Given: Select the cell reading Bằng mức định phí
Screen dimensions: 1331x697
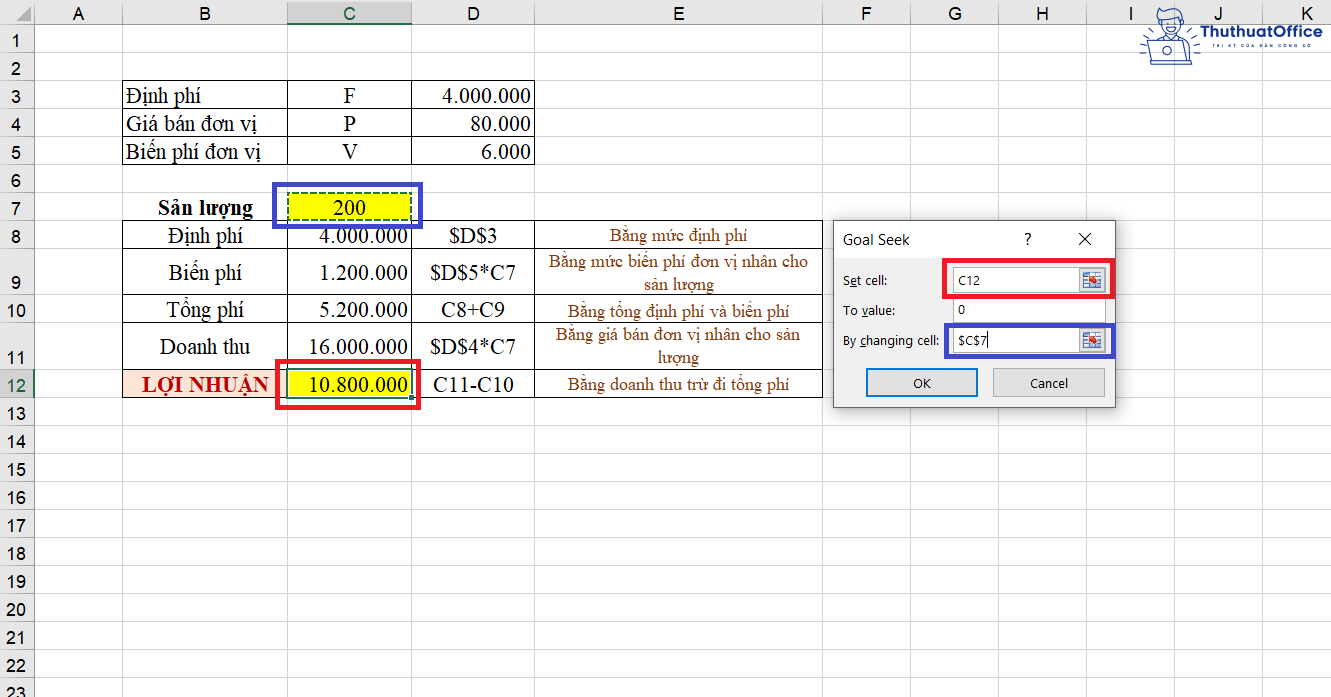Looking at the screenshot, I should [678, 234].
